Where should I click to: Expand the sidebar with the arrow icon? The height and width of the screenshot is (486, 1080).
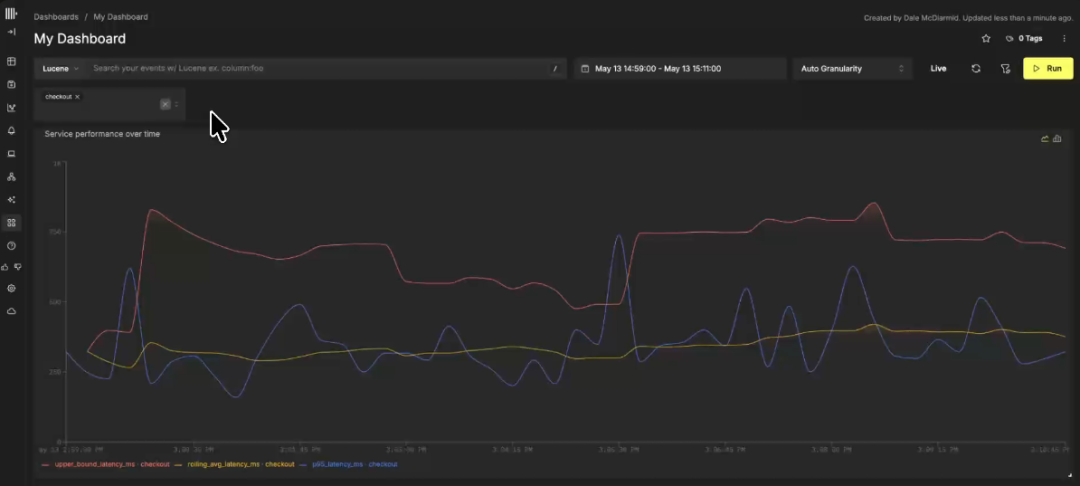coord(11,32)
